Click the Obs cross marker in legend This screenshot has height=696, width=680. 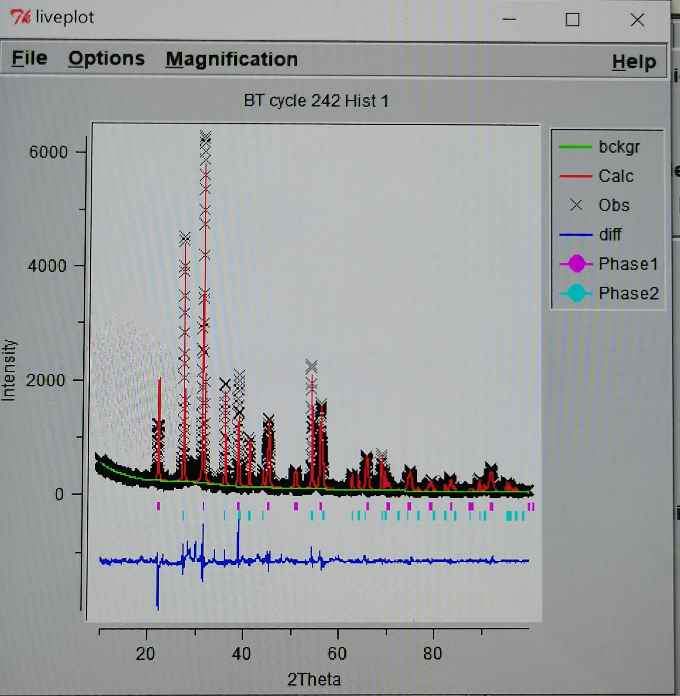[x=573, y=205]
